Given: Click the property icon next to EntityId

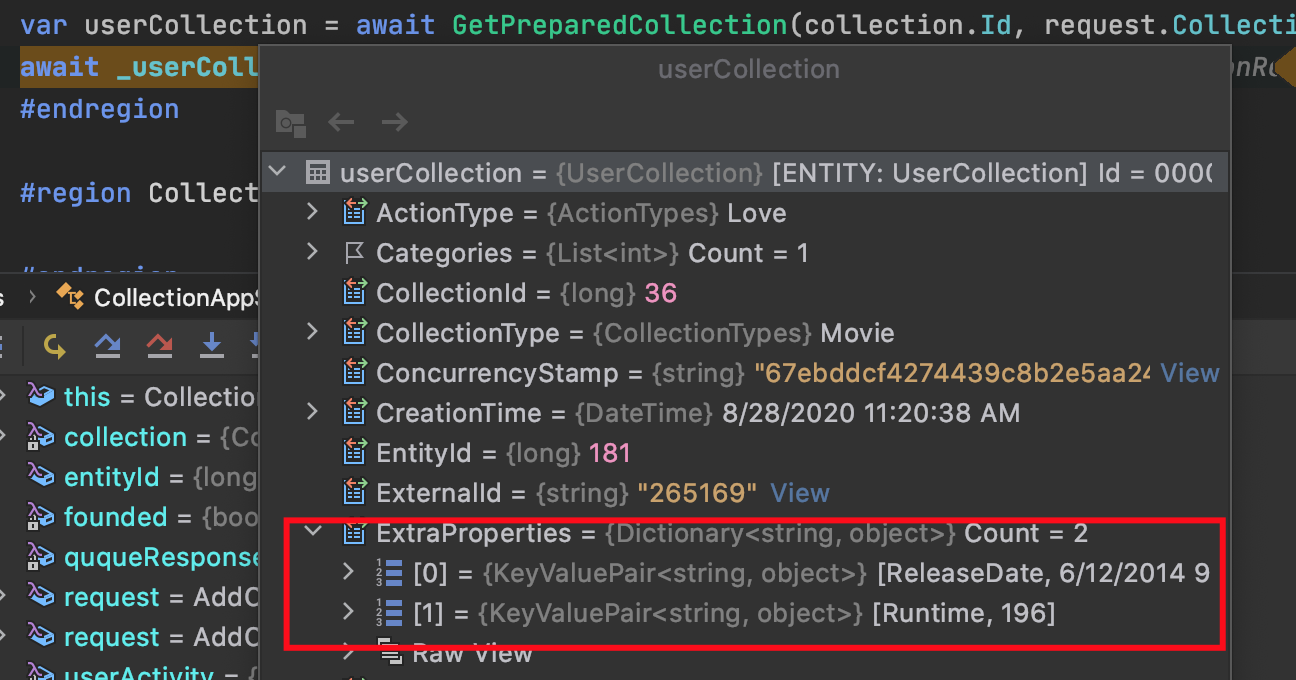Looking at the screenshot, I should pyautogui.click(x=353, y=452).
